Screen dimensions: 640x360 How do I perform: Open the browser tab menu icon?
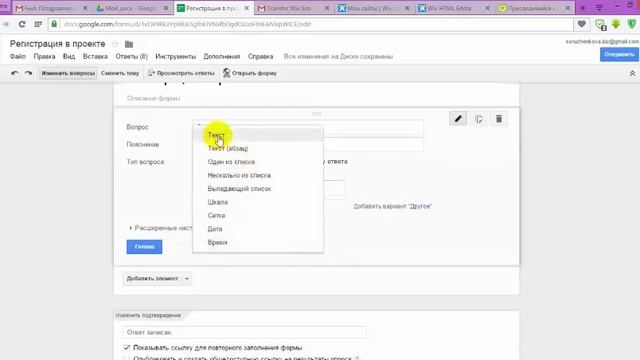tap(599, 8)
